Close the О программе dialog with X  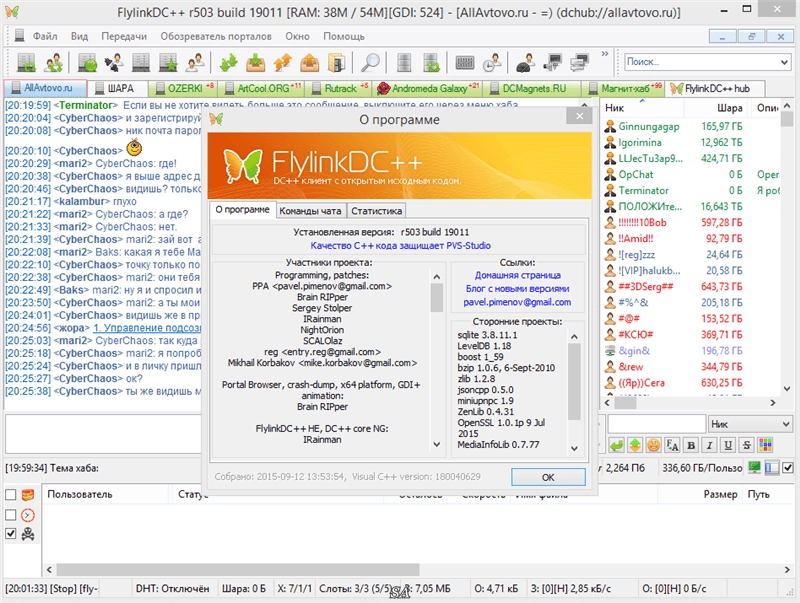click(579, 116)
